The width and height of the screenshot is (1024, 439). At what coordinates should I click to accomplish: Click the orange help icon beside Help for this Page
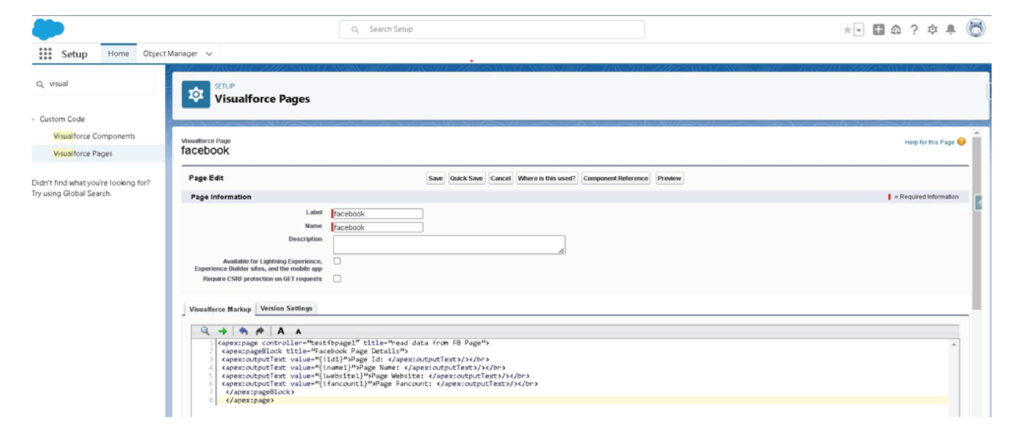point(961,142)
